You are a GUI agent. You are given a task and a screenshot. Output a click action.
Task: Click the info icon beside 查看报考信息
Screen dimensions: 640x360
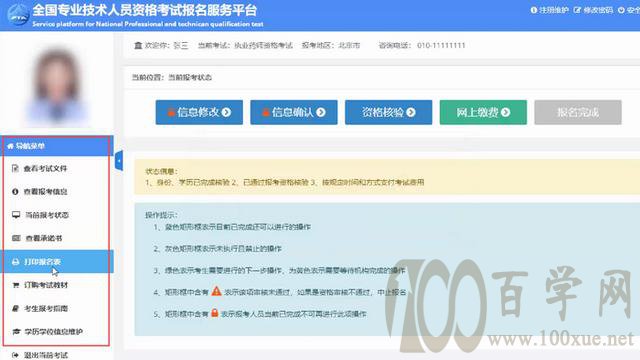(x=15, y=191)
